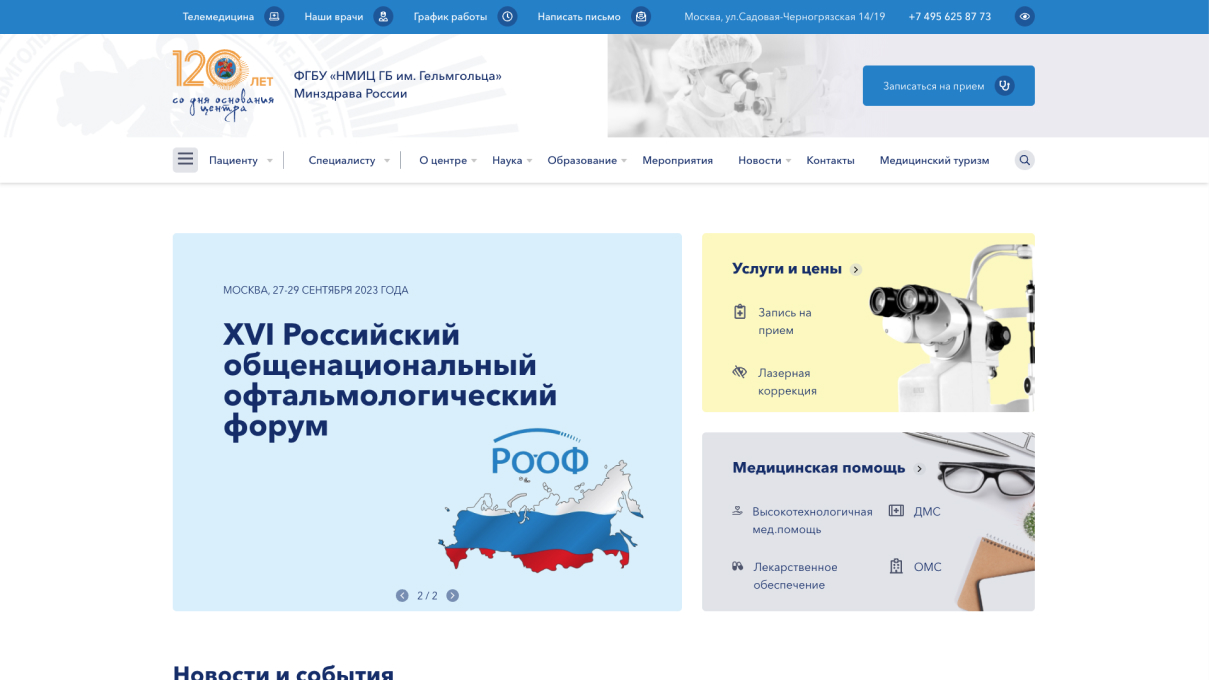Open the Контакты menu item

click(831, 160)
